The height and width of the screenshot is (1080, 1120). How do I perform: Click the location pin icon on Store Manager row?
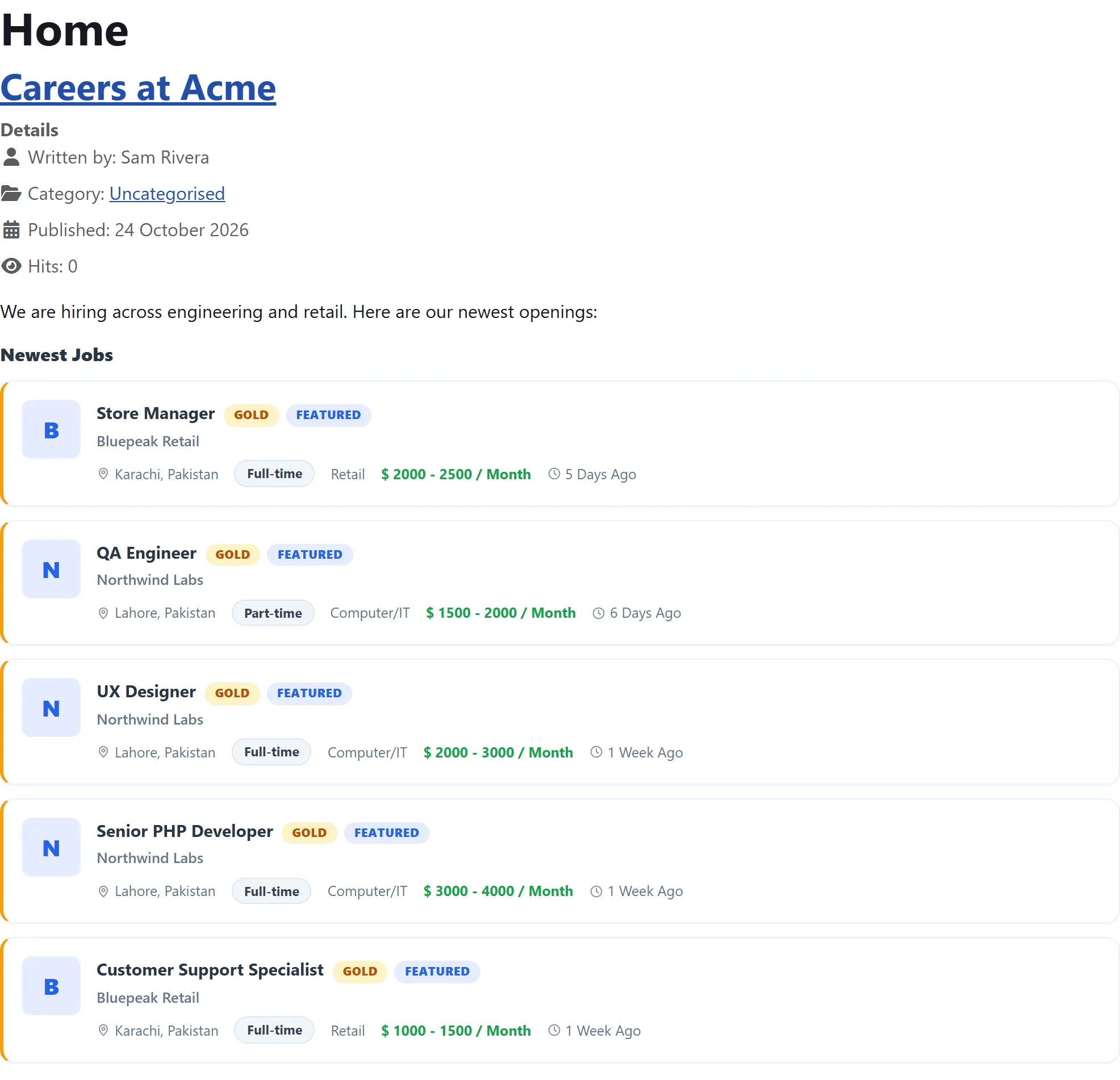pyautogui.click(x=103, y=474)
